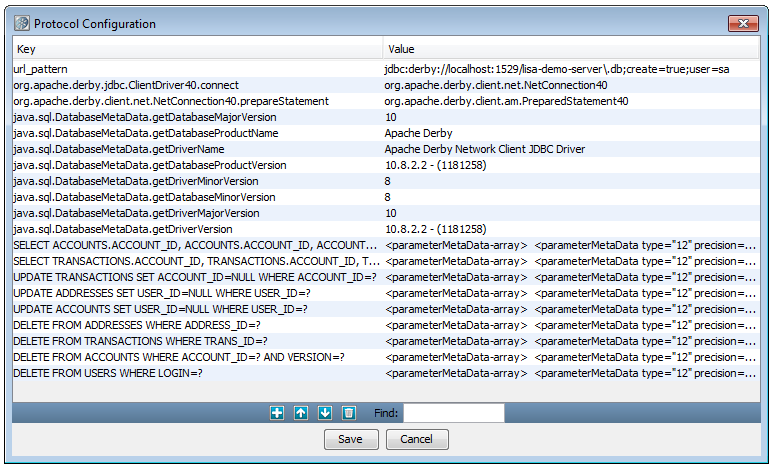775x470 pixels.
Task: Click the Value column header
Action: [571, 49]
